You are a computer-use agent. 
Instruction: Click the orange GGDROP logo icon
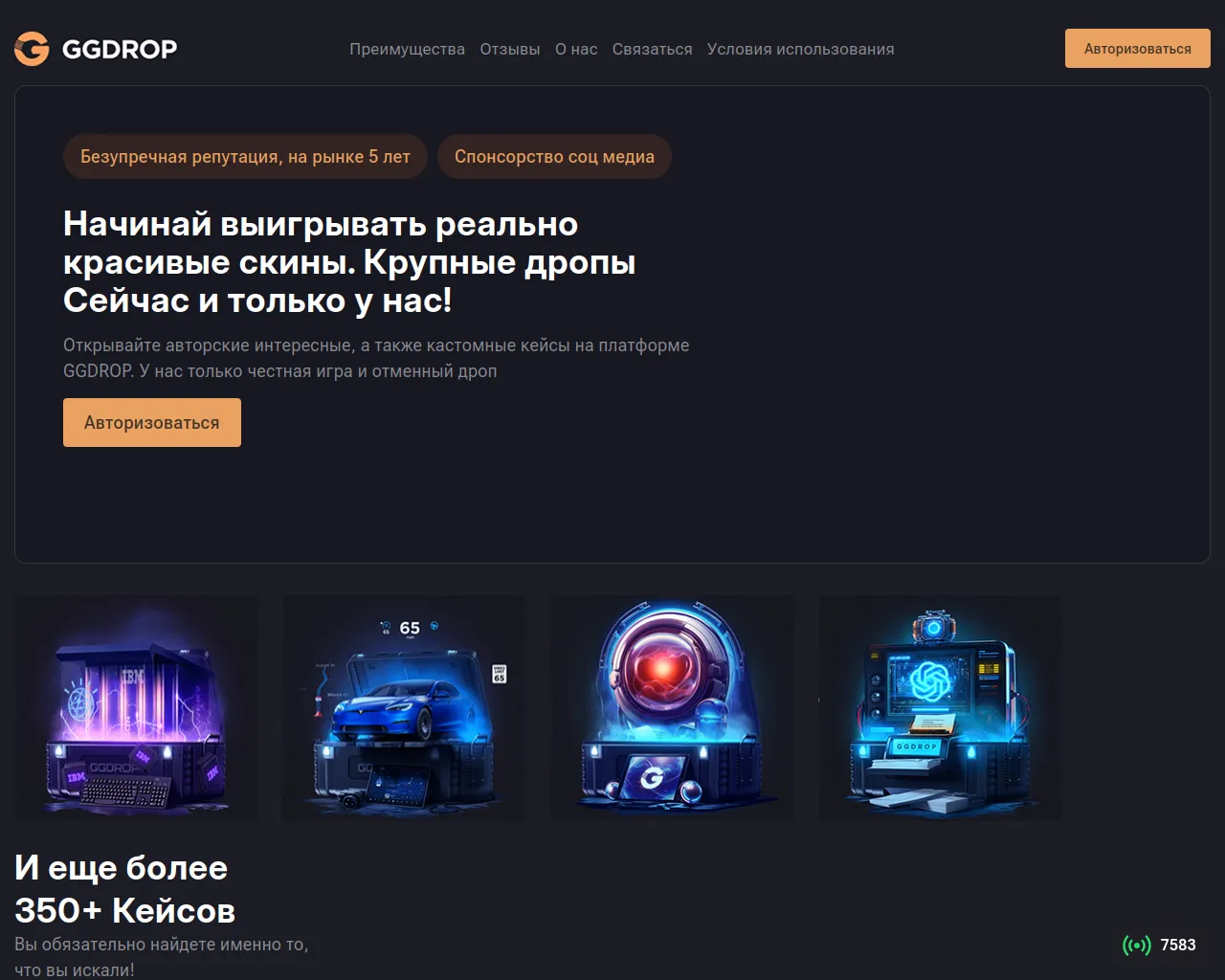click(32, 49)
